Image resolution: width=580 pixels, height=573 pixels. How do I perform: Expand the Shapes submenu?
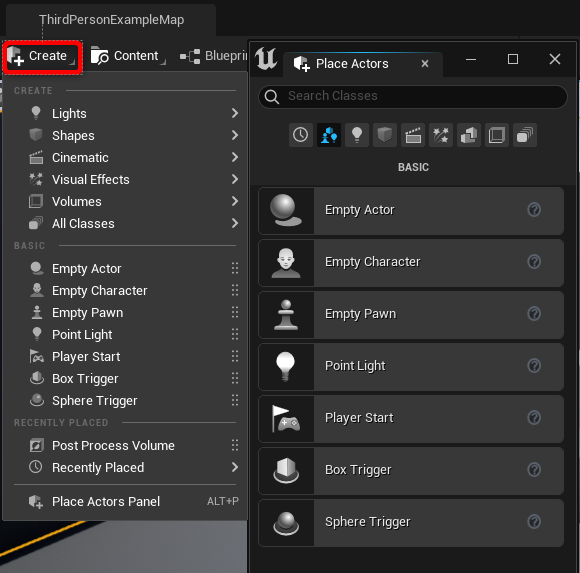point(125,135)
